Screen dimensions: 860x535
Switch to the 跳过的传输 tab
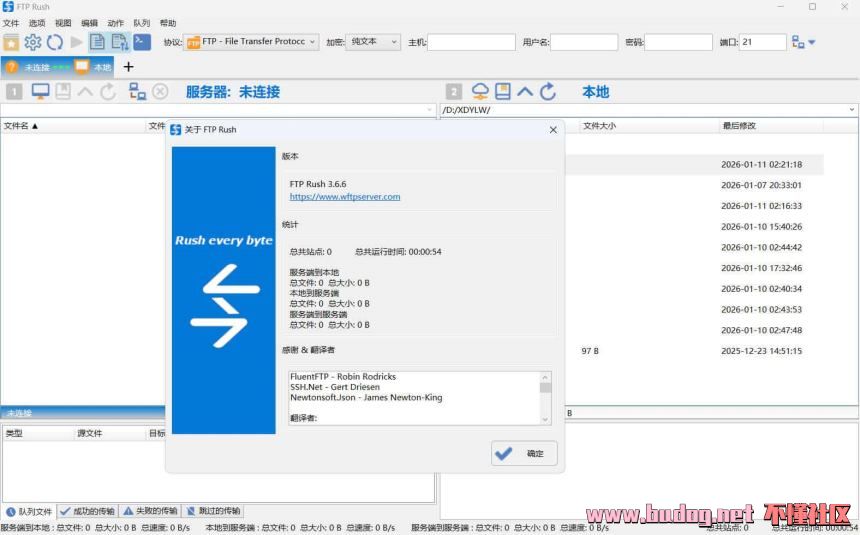[213, 511]
